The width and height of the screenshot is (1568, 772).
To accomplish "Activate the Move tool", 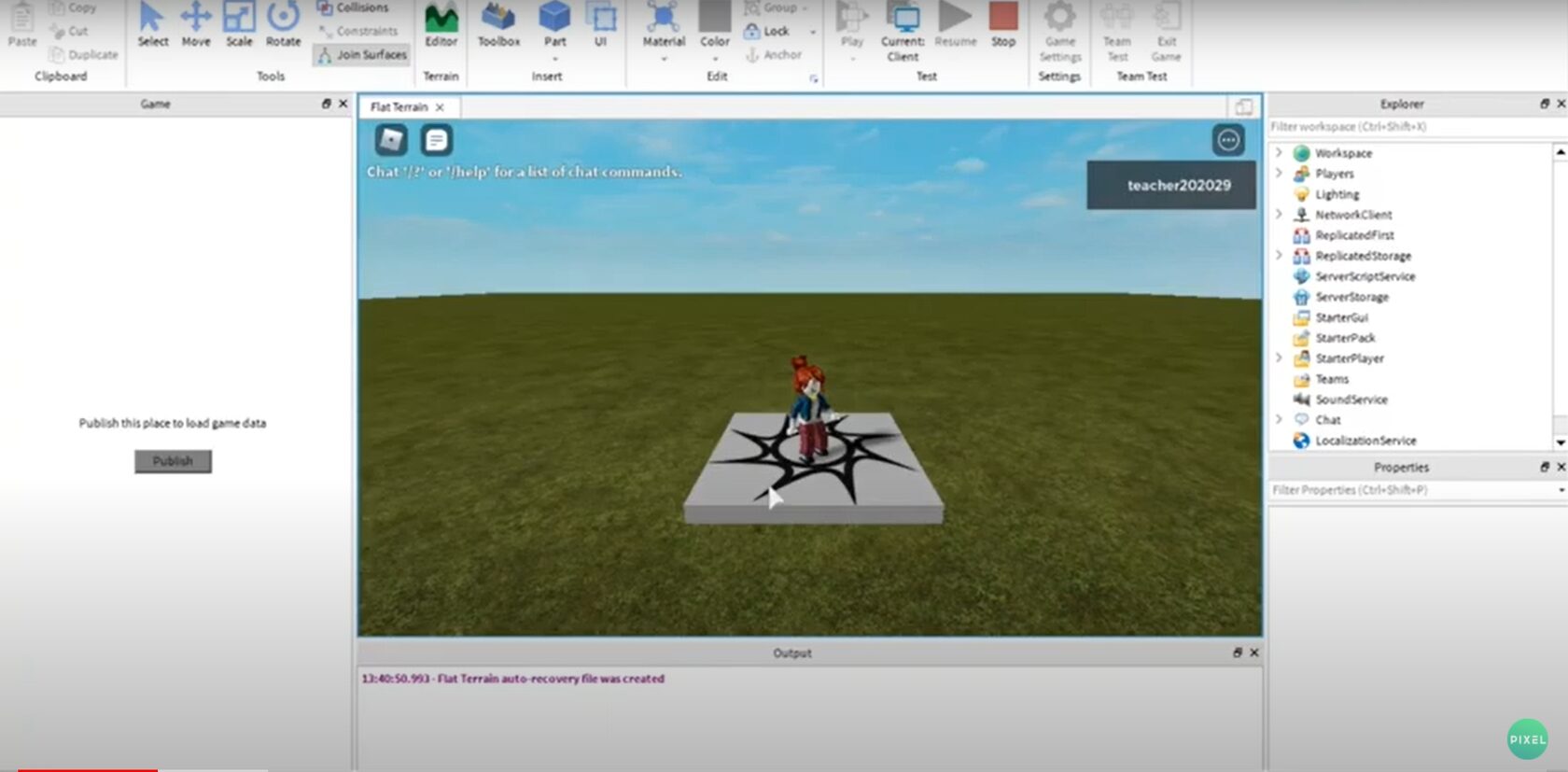I will [196, 25].
